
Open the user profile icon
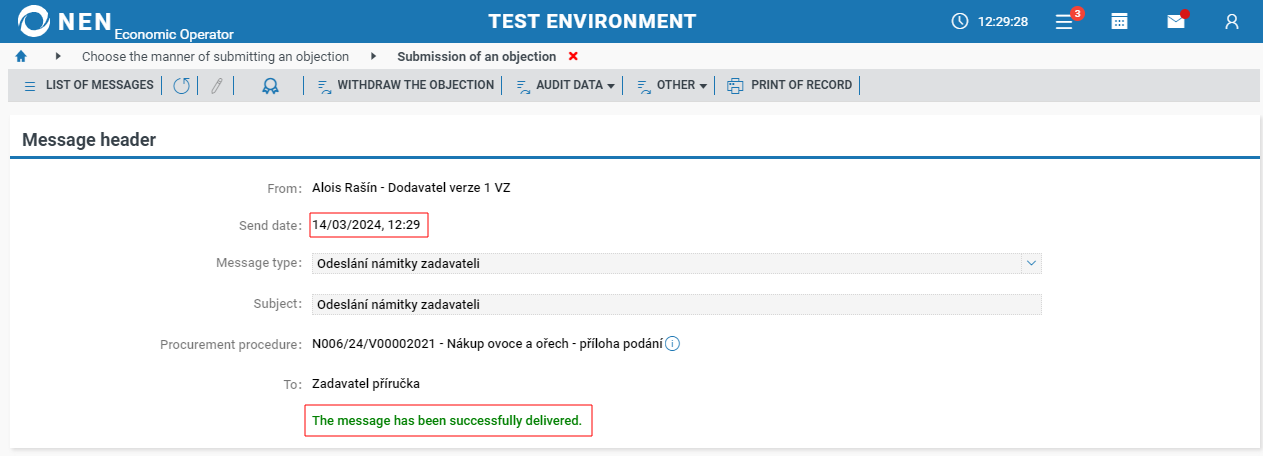(x=1232, y=21)
